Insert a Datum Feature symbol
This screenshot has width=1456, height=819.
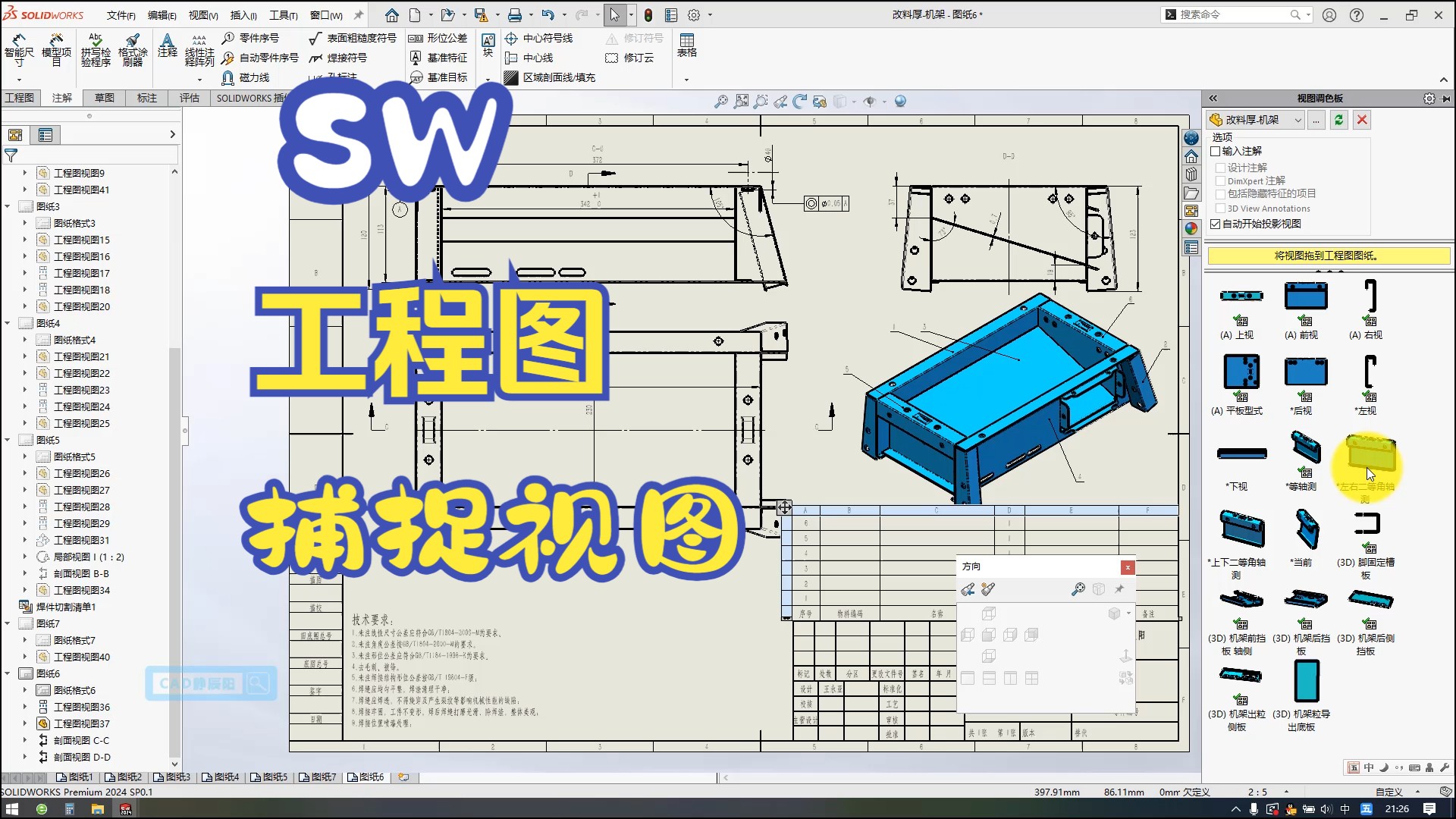[438, 58]
